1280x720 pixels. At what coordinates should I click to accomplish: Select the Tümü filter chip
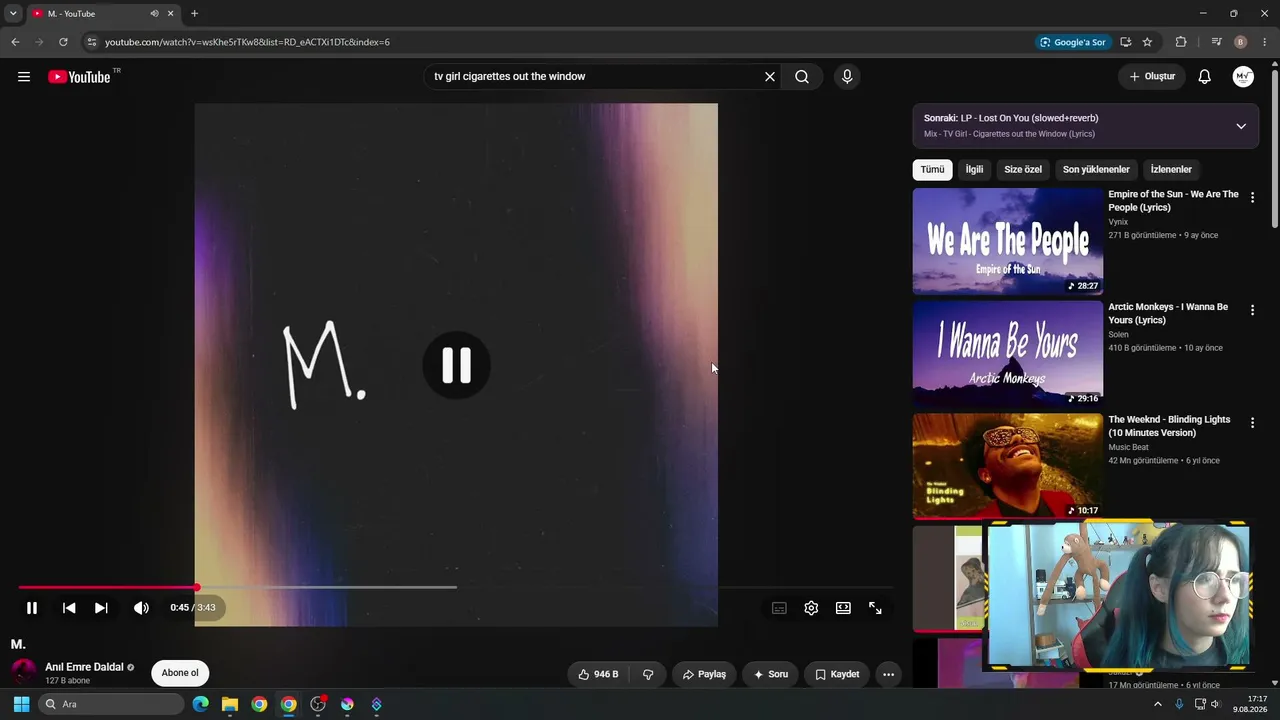[932, 170]
